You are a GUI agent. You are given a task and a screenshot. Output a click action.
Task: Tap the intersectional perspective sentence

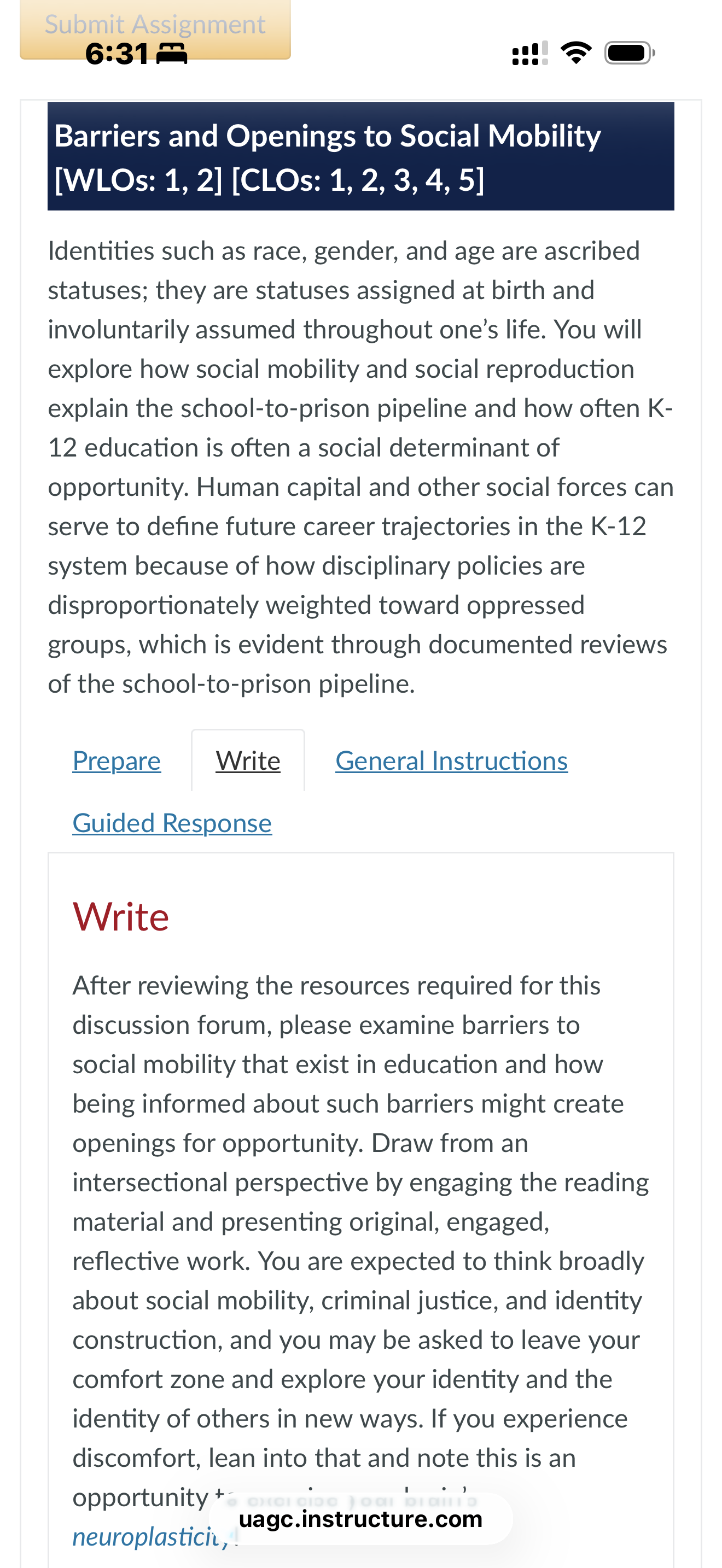click(x=360, y=1202)
